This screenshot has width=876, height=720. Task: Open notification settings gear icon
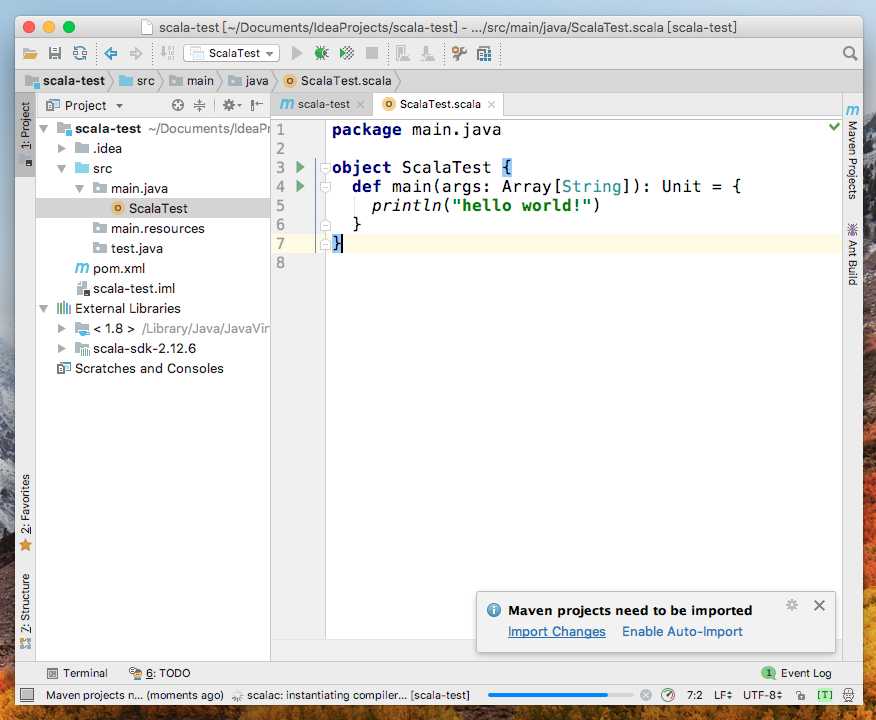pyautogui.click(x=792, y=605)
